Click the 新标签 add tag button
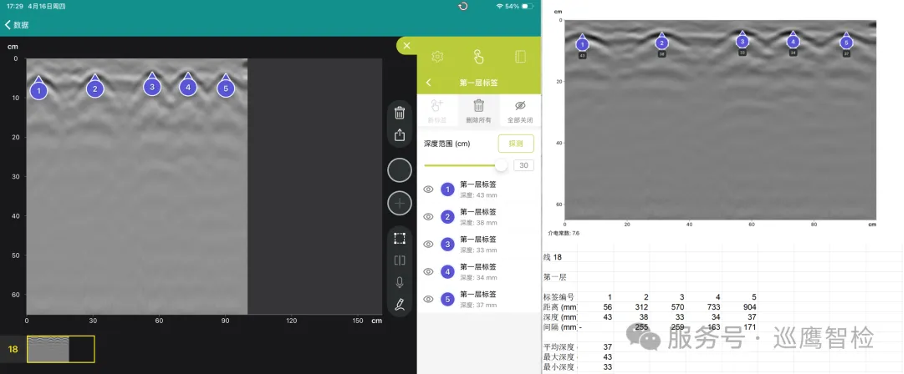 (x=437, y=111)
